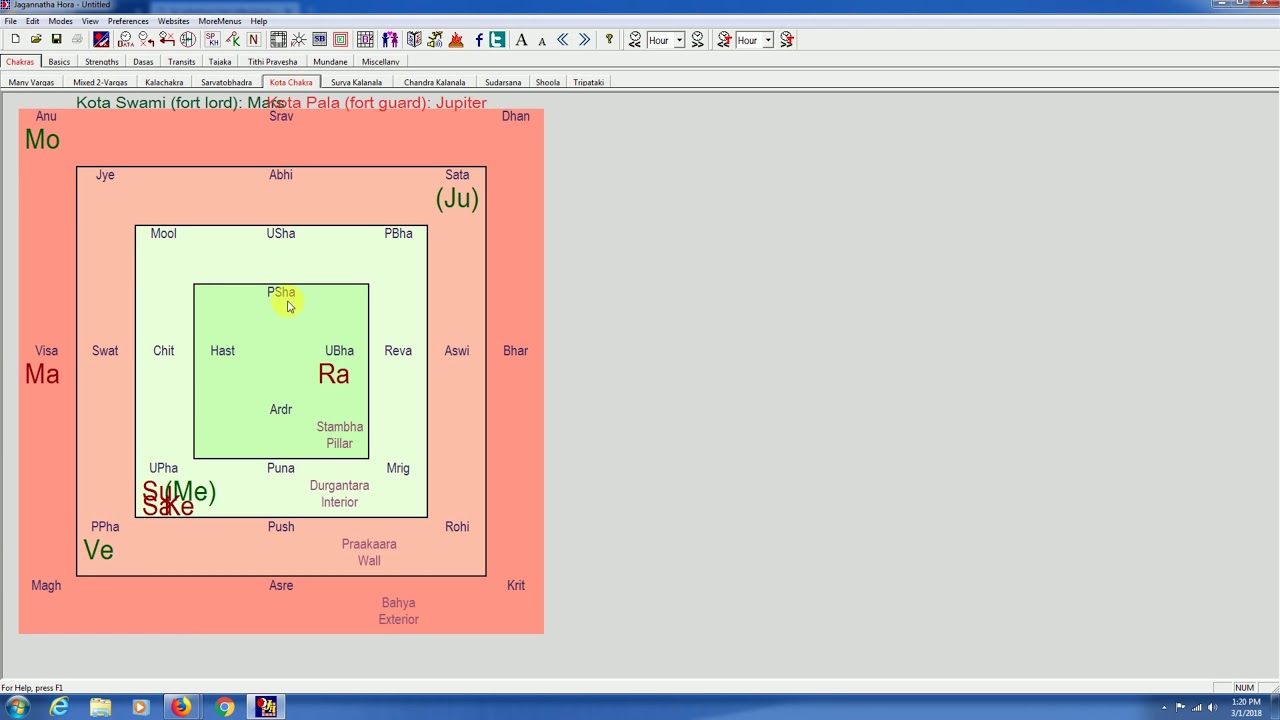
Task: Open a chart file with folder icon
Action: pos(36,40)
